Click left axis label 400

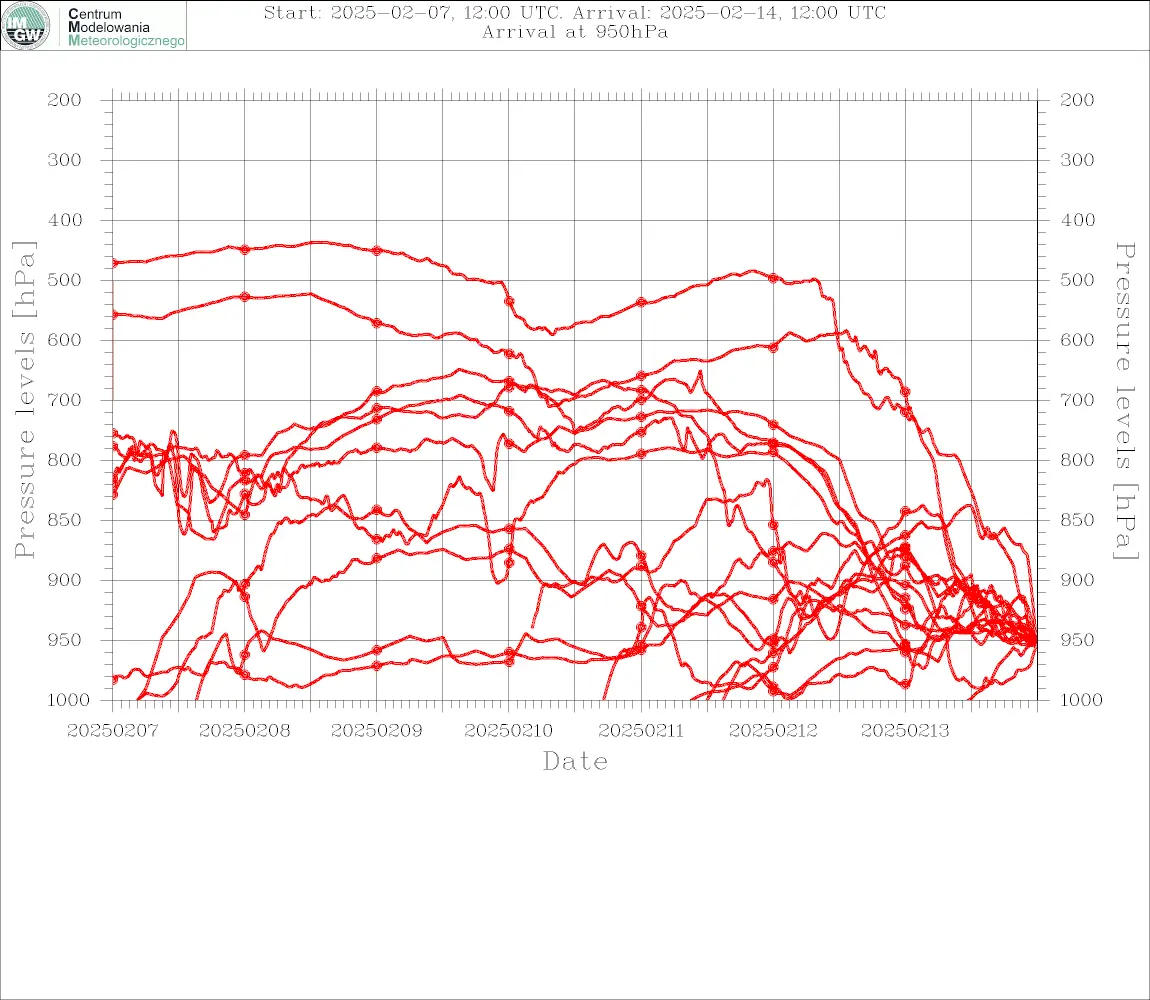tap(65, 220)
